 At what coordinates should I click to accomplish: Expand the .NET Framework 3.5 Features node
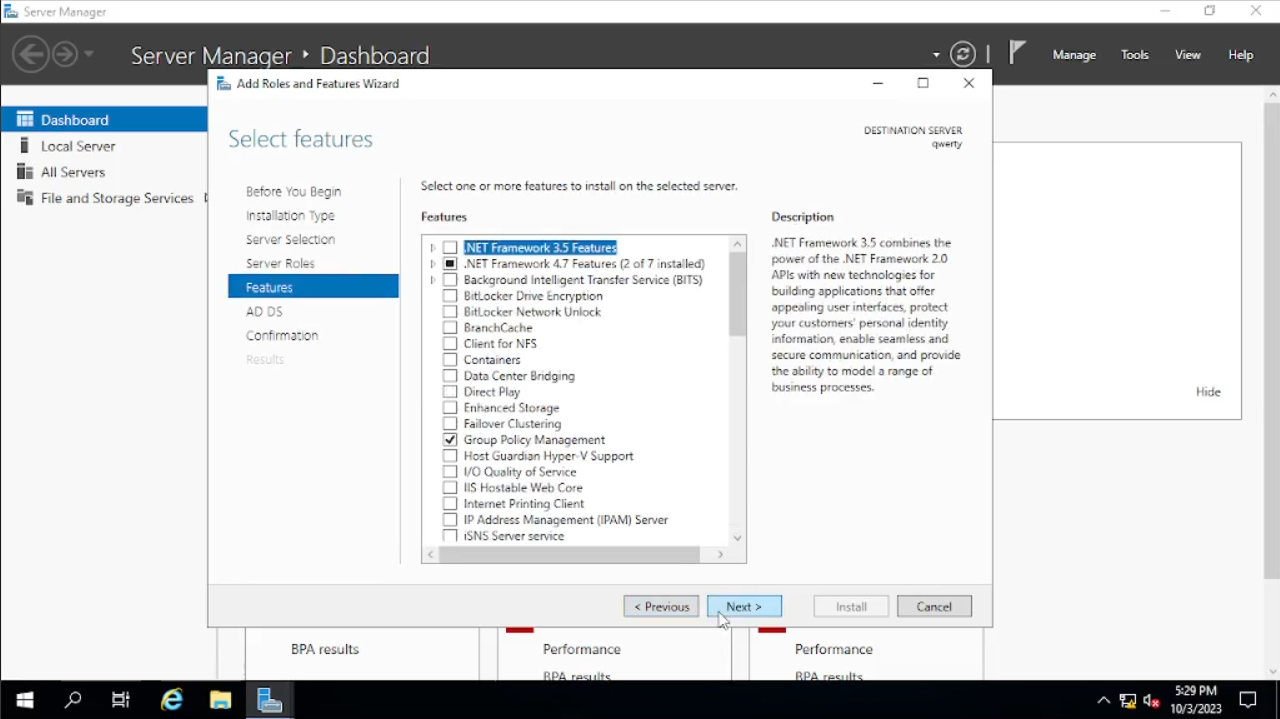(433, 248)
